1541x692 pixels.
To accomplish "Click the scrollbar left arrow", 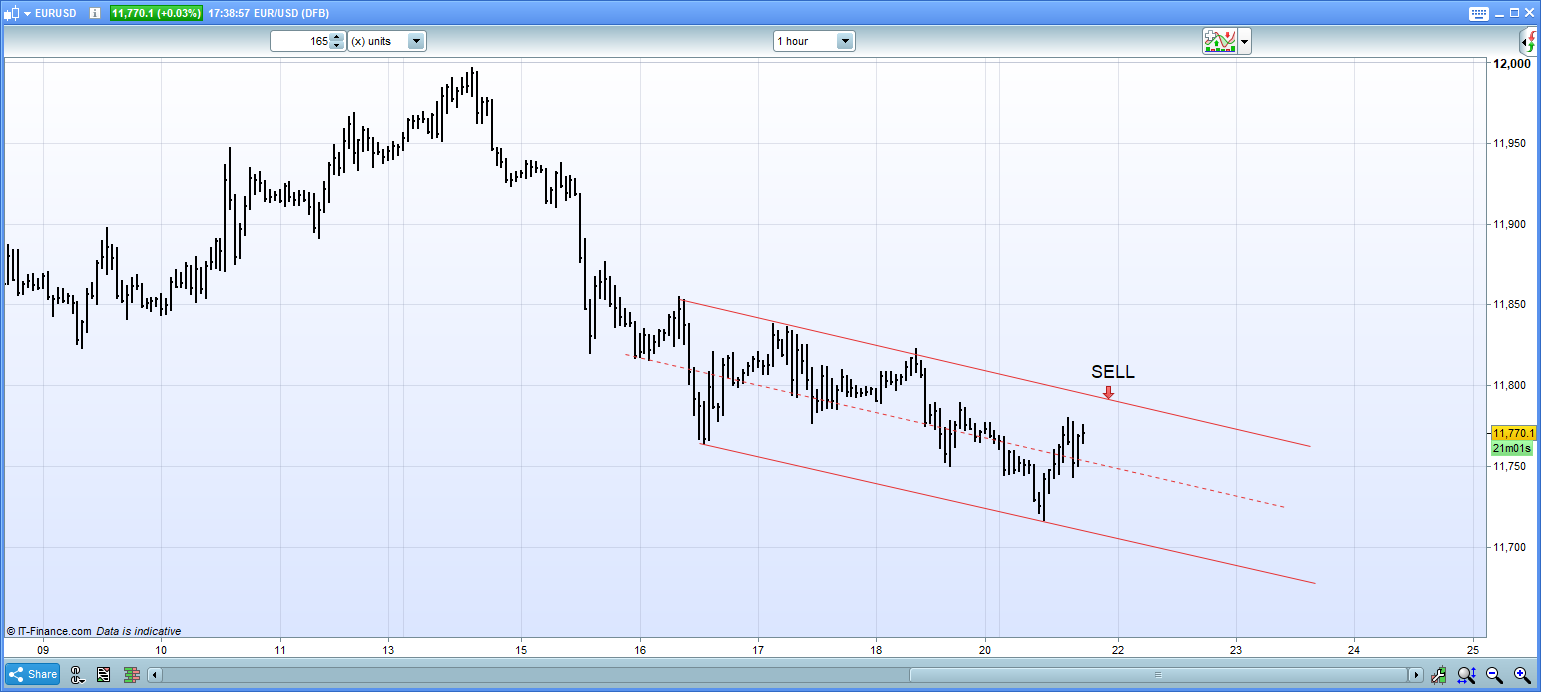I will (155, 675).
